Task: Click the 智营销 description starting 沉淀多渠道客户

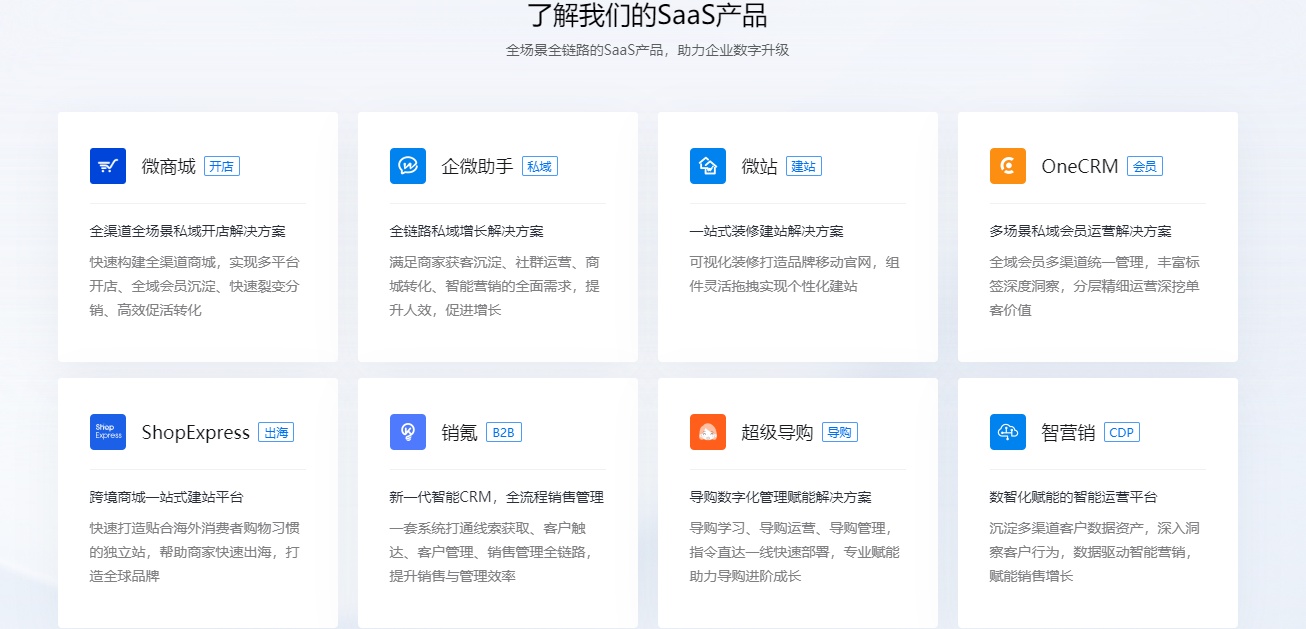Action: tap(1095, 552)
